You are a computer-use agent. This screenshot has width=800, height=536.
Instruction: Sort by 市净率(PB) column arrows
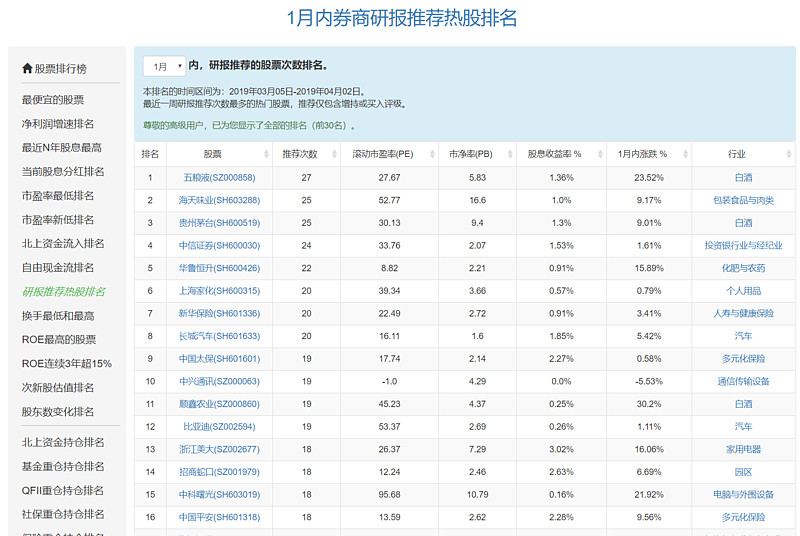click(510, 154)
